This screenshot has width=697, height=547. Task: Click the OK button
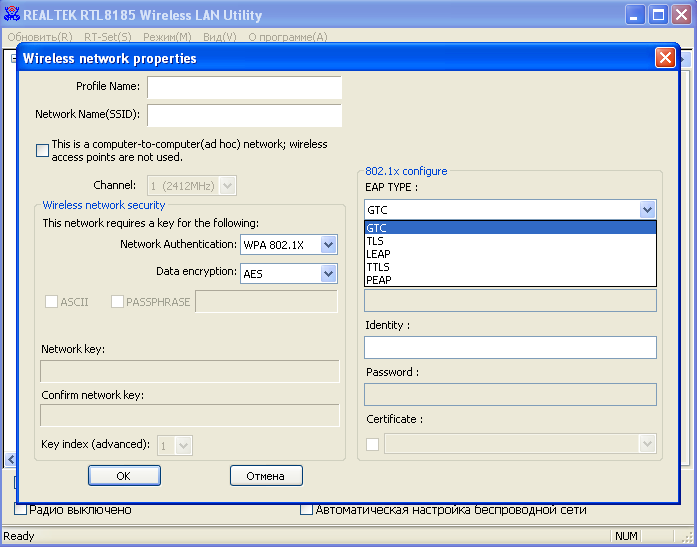click(x=124, y=476)
